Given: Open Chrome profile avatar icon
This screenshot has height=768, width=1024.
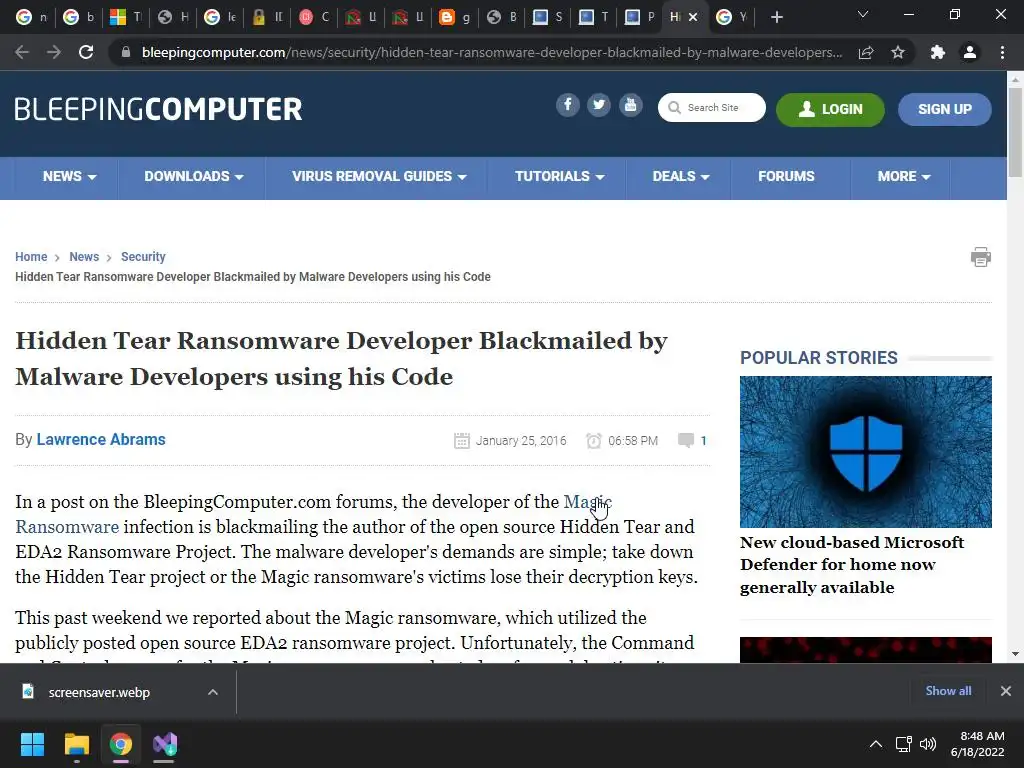Looking at the screenshot, I should tap(970, 52).
